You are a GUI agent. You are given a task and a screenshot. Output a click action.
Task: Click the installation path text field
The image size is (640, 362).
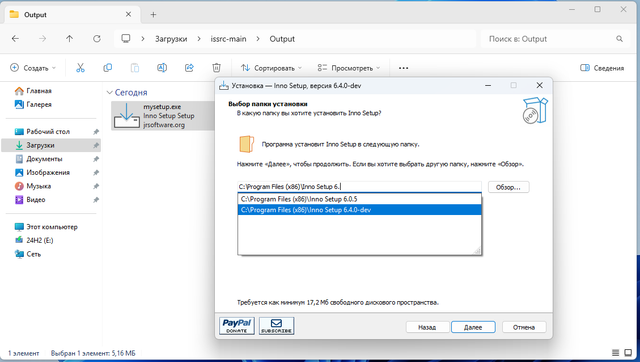(x=360, y=187)
